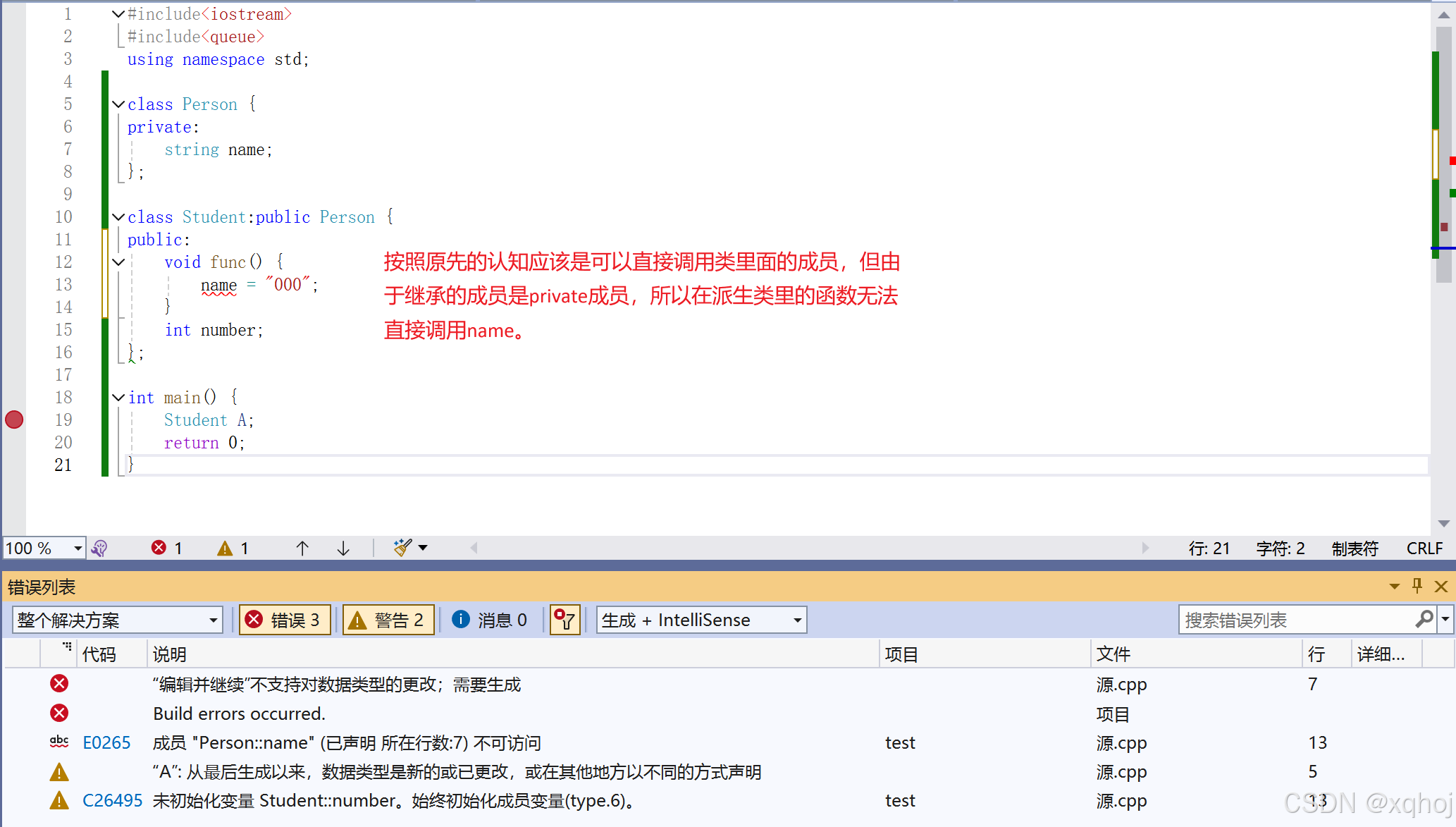1456x827 pixels.
Task: Toggle the 警告 2 warnings filter
Action: (x=388, y=620)
